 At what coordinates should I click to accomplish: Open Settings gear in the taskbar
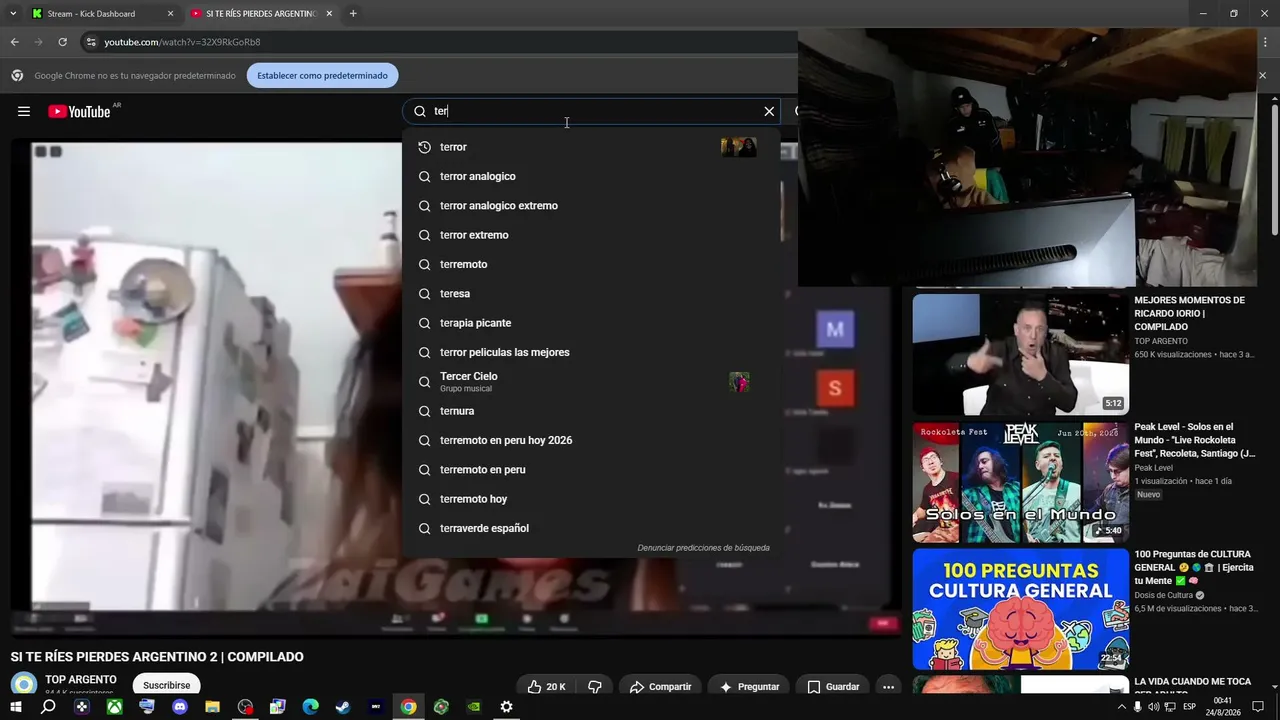506,707
